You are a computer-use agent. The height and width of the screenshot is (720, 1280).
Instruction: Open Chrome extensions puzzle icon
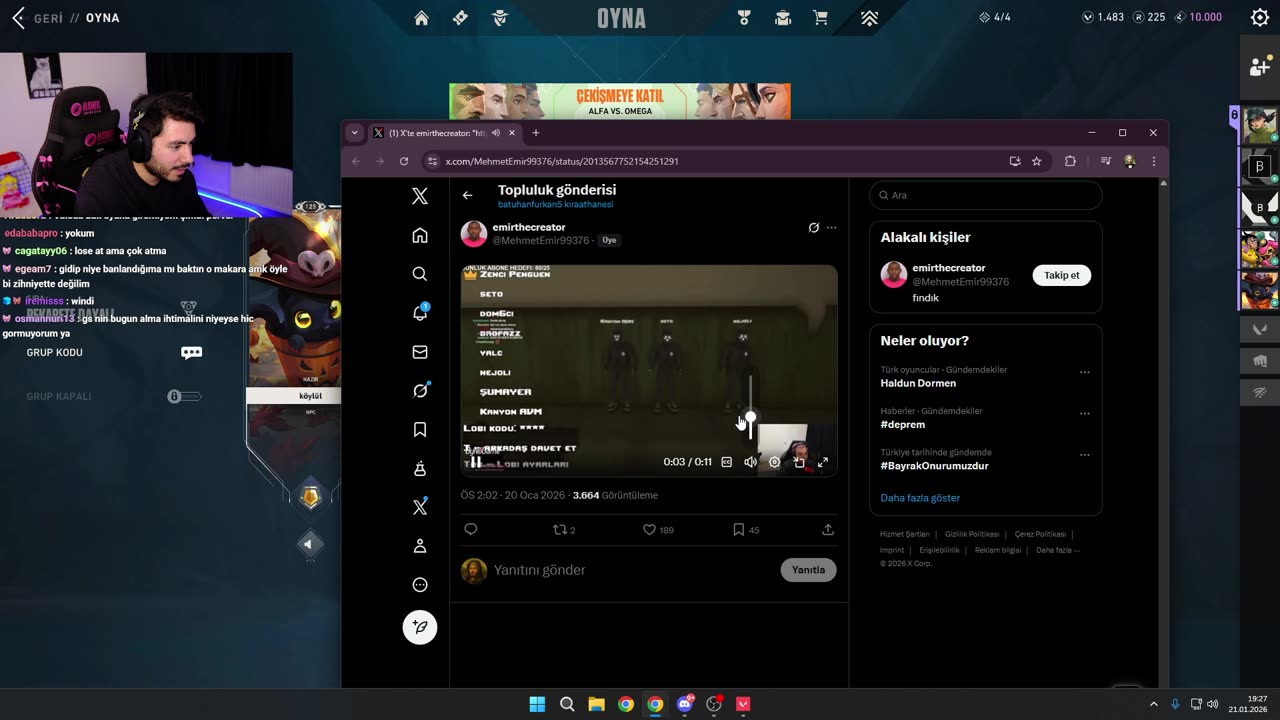pyautogui.click(x=1070, y=161)
